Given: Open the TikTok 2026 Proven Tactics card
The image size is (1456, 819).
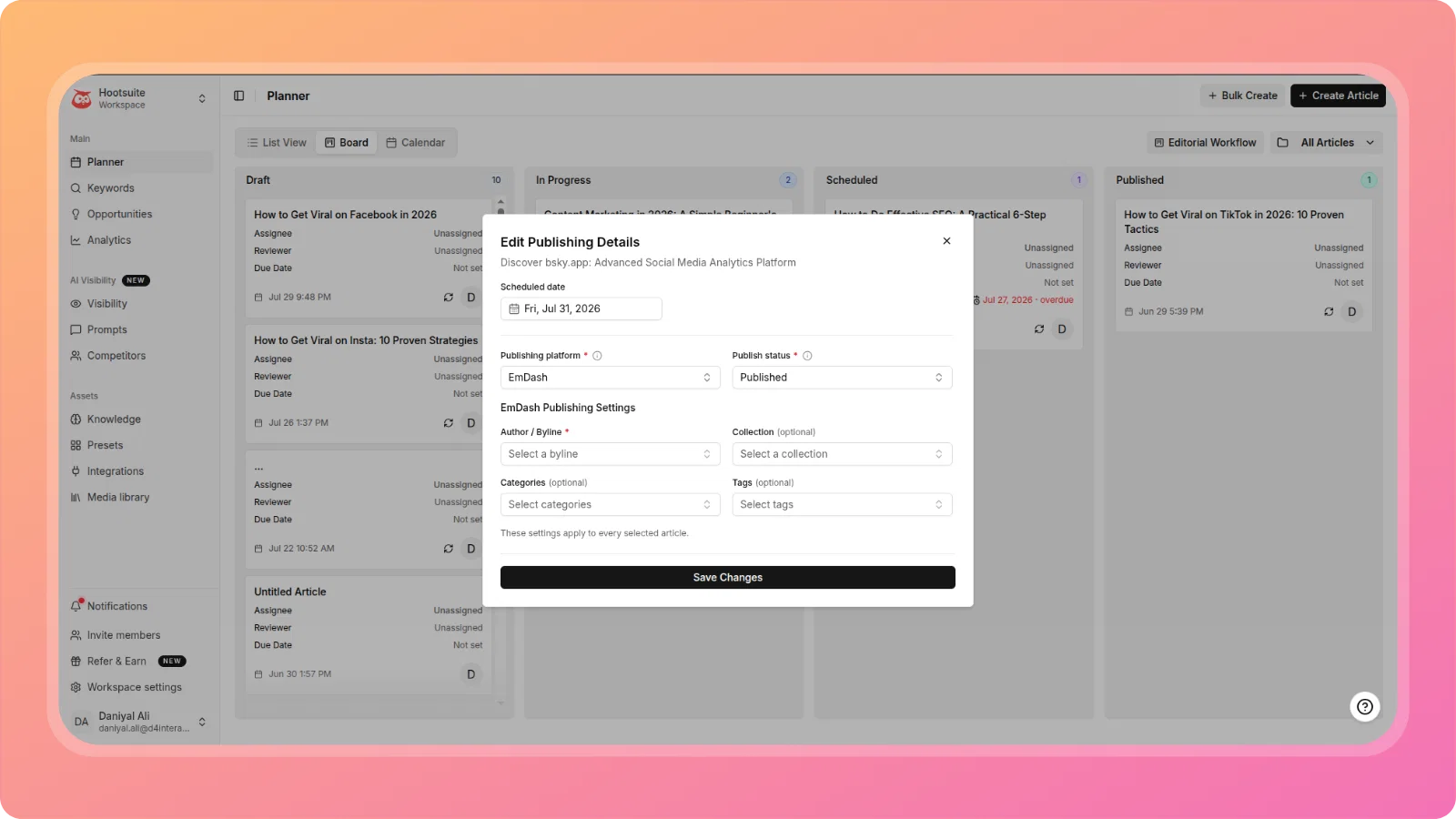Looking at the screenshot, I should 1244,265.
